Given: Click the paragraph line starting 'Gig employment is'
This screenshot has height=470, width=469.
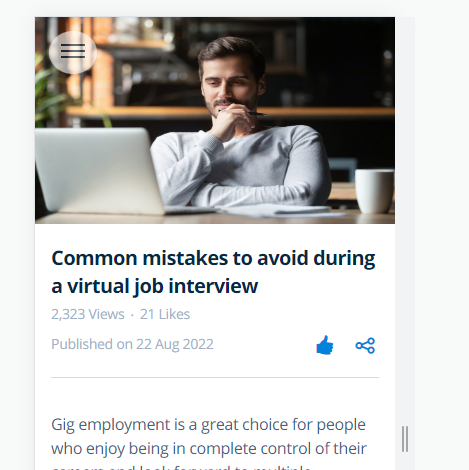Looking at the screenshot, I should click(208, 425).
